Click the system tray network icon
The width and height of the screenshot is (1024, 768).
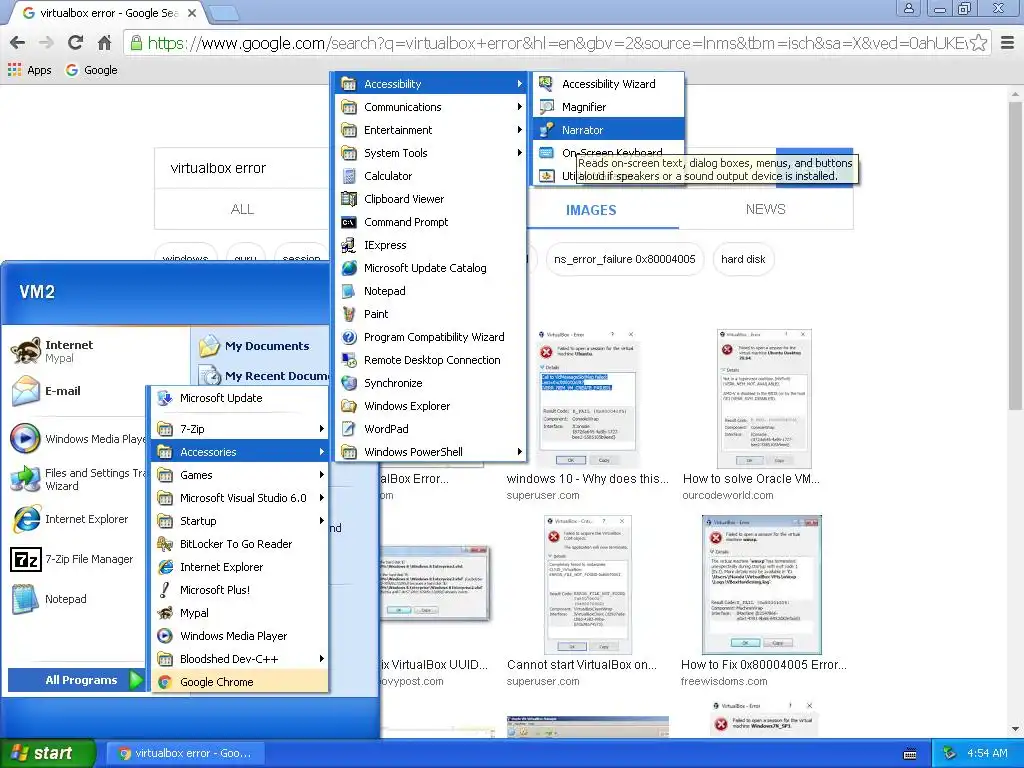point(950,754)
